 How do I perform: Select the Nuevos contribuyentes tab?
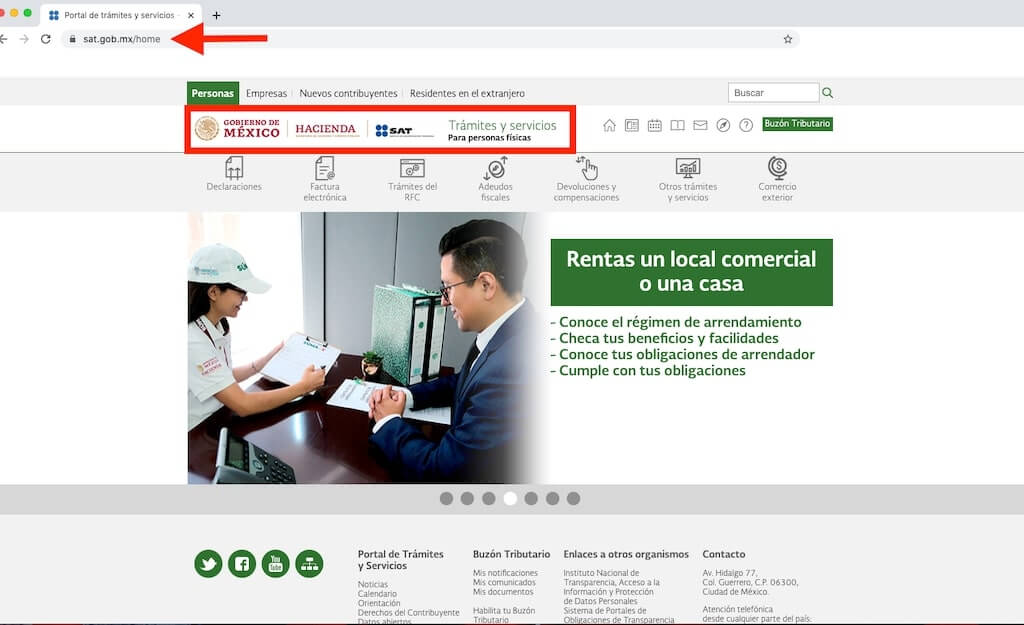(348, 93)
